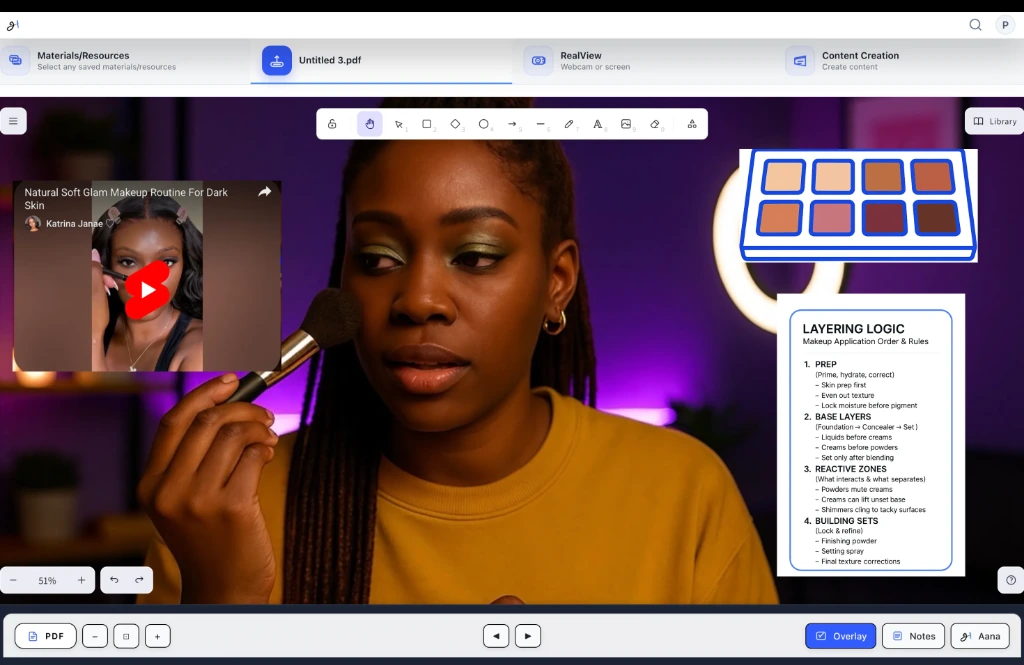
Task: Switch to RealView tab
Action: pyautogui.click(x=643, y=61)
